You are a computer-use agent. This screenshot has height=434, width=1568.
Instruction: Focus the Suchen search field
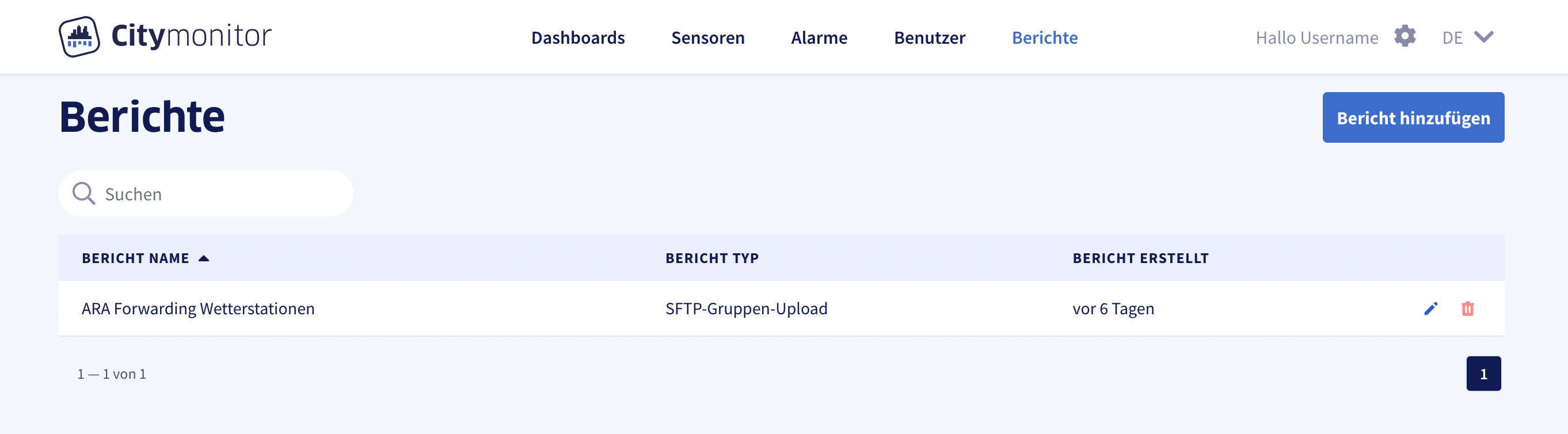pos(219,194)
